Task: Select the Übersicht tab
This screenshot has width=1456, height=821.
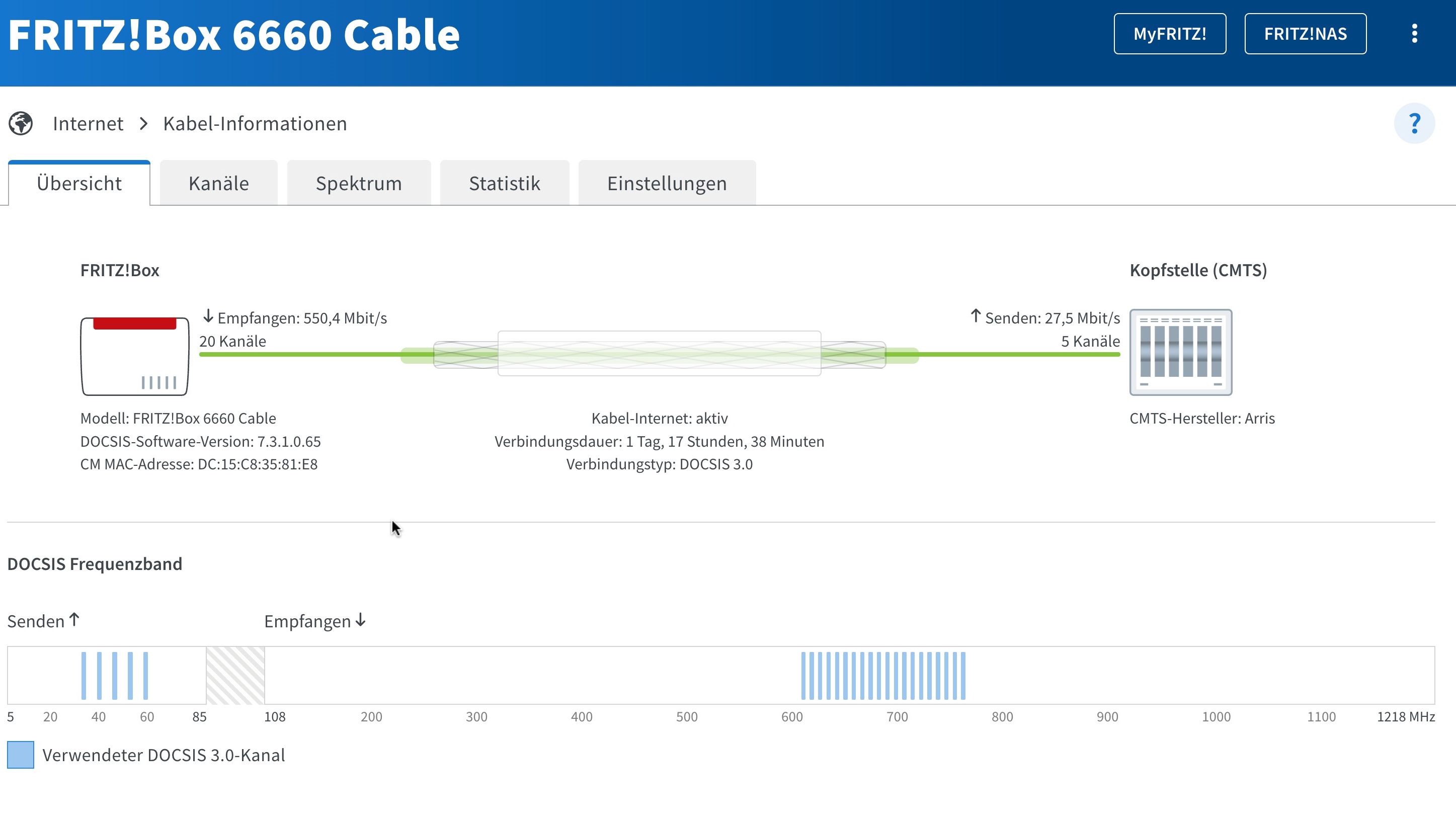Action: click(79, 183)
